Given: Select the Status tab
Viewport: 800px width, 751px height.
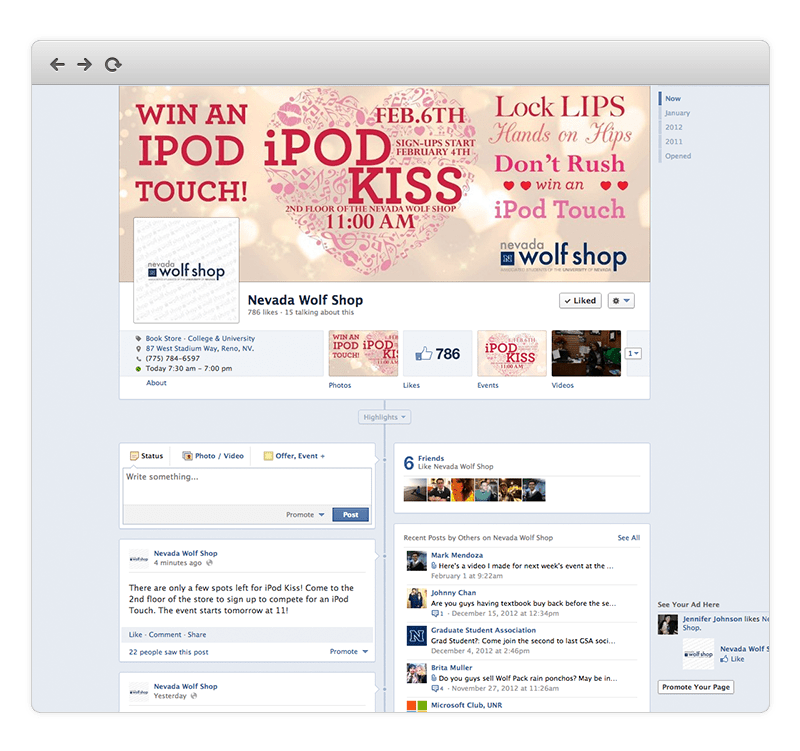Looking at the screenshot, I should pyautogui.click(x=146, y=456).
